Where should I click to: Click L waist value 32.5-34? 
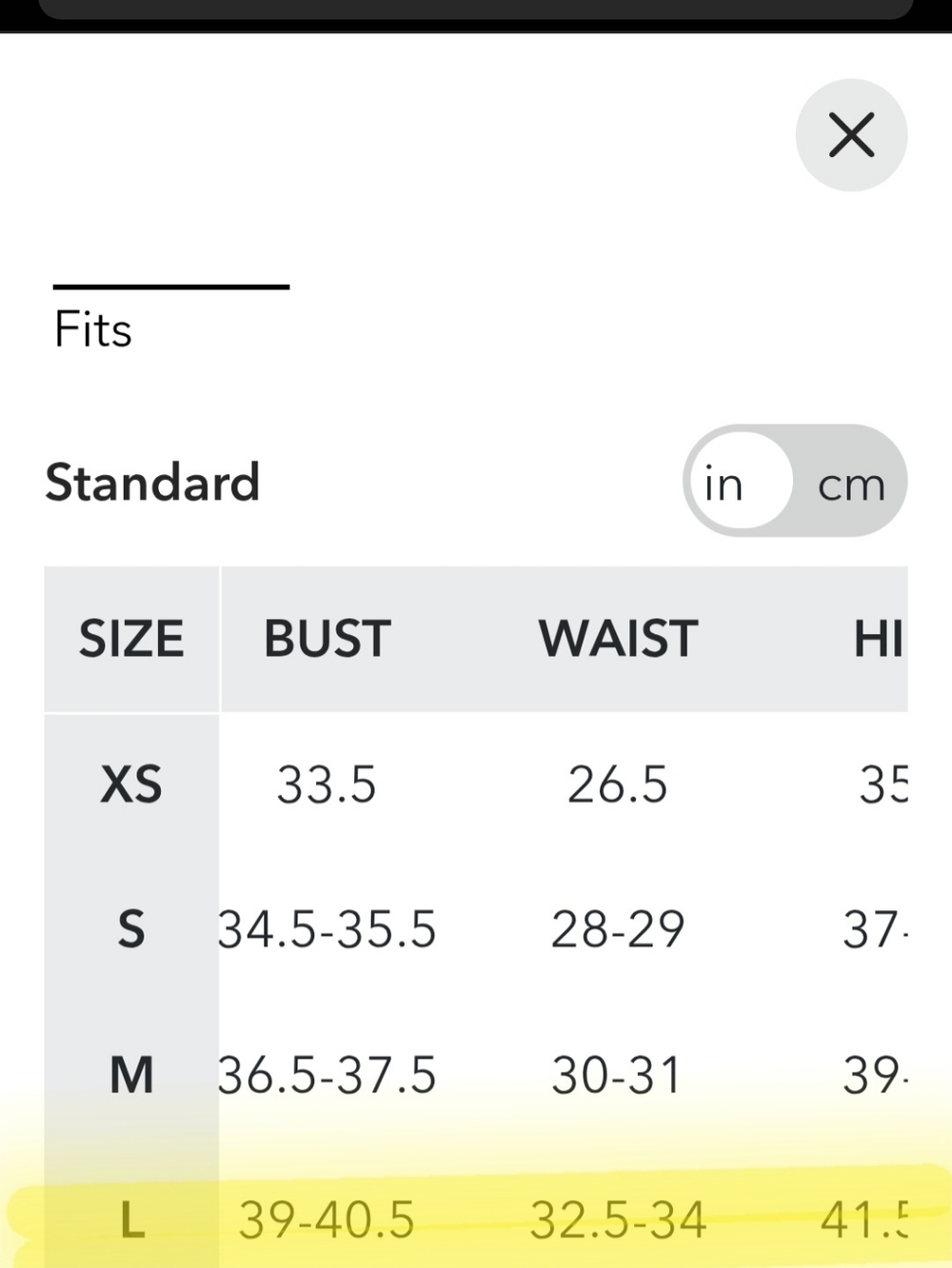point(618,1220)
